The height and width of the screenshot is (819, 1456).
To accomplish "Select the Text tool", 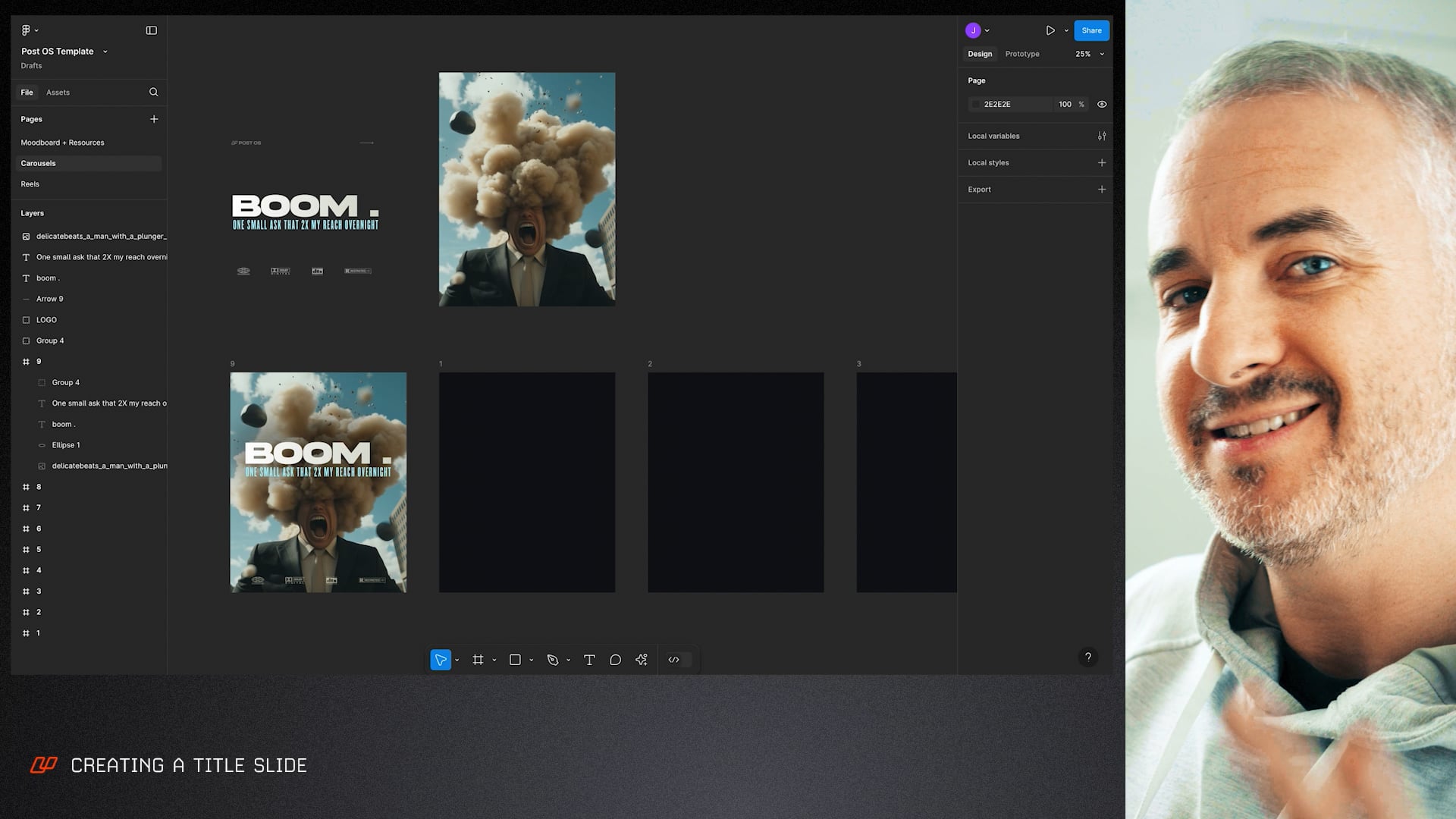I will 589,660.
